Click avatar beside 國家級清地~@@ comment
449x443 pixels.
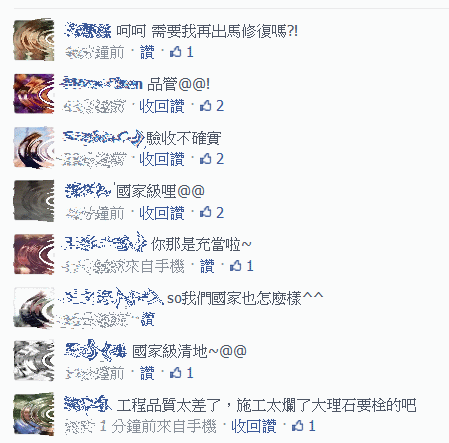[x=34, y=361]
